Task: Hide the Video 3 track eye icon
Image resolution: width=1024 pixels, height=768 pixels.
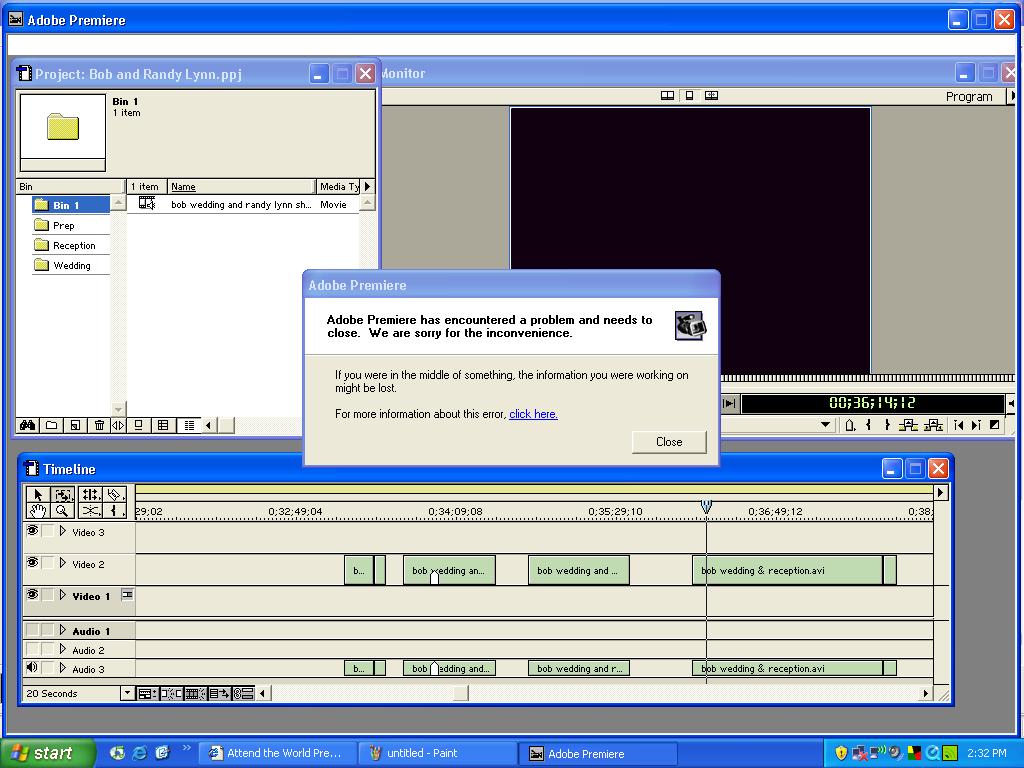Action: point(32,531)
